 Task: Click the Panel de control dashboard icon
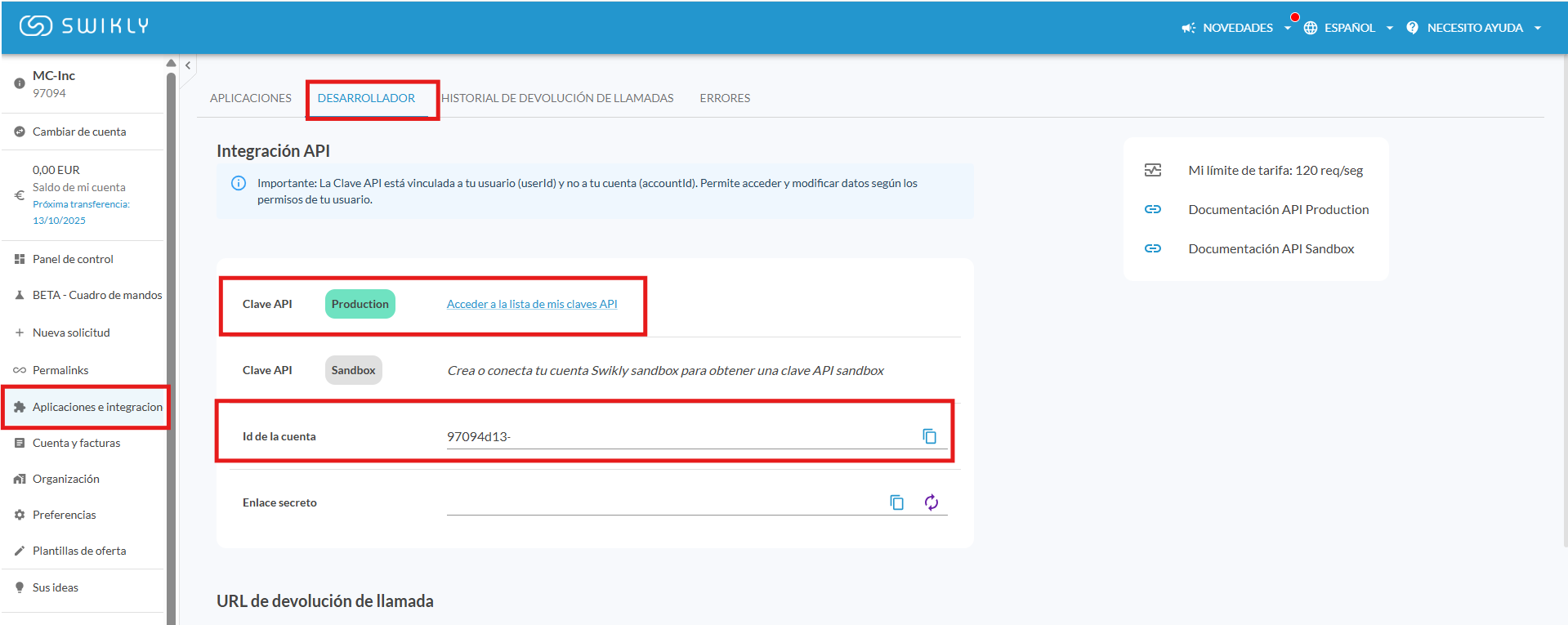point(20,259)
